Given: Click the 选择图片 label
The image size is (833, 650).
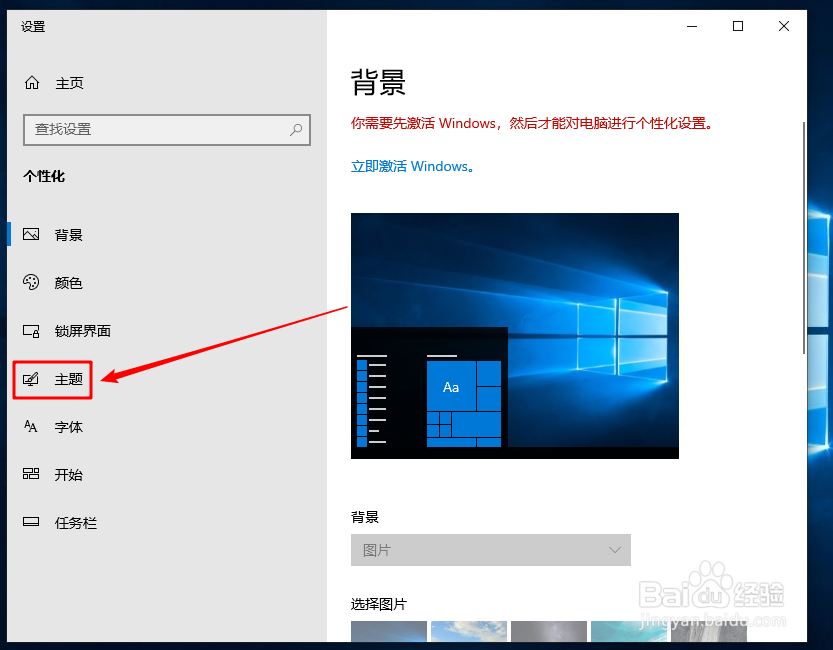Looking at the screenshot, I should [x=378, y=604].
